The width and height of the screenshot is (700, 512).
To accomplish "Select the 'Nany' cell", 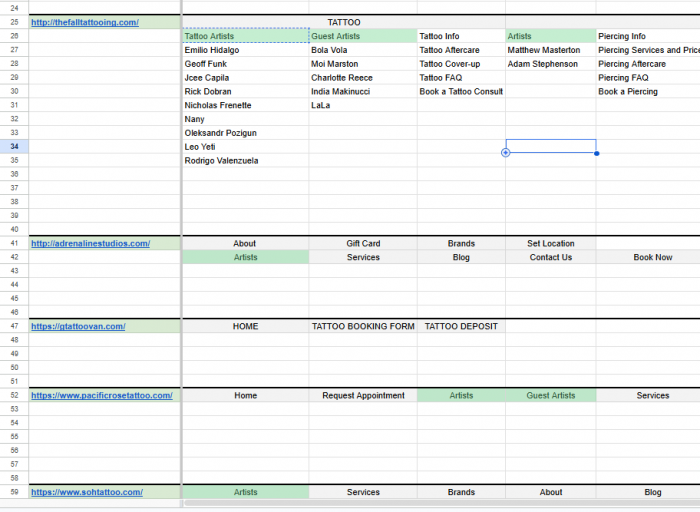I will click(x=246, y=119).
